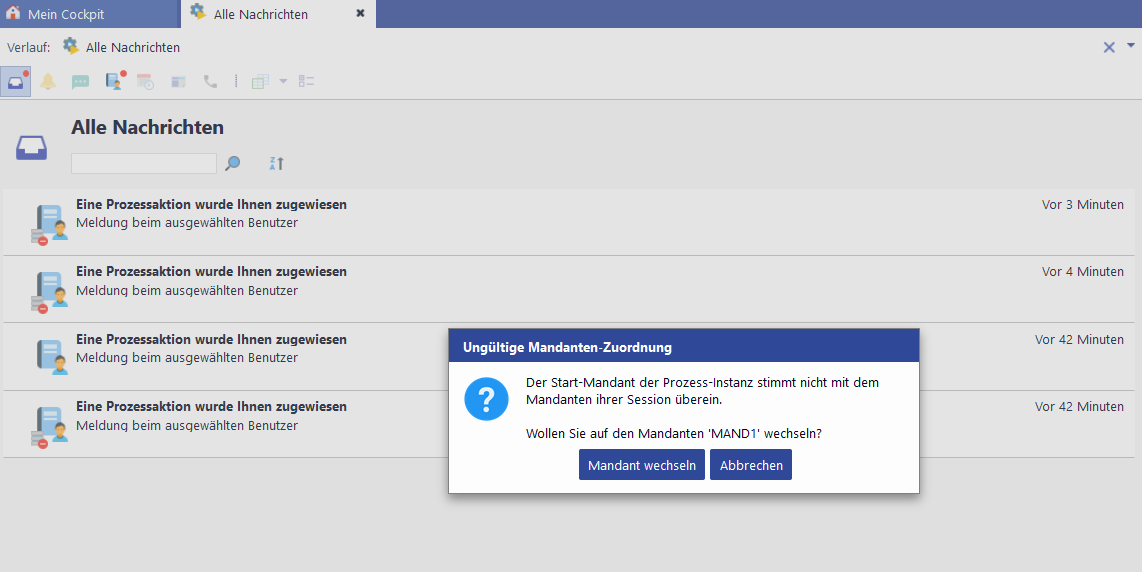Image resolution: width=1142 pixels, height=572 pixels.
Task: Toggle the Z-A sort order icon
Action: pyautogui.click(x=277, y=163)
